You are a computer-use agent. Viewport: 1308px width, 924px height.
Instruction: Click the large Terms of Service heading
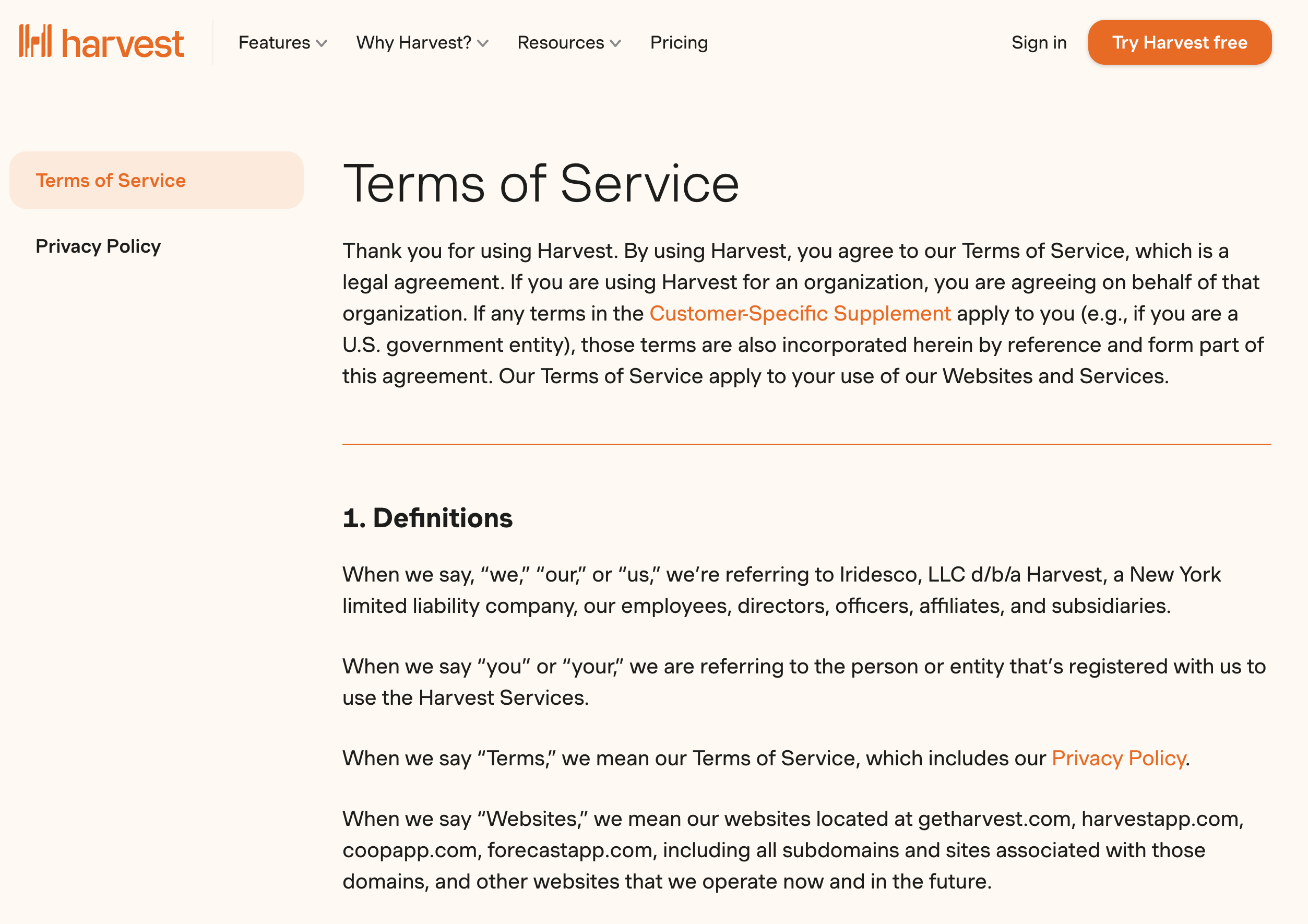(541, 183)
